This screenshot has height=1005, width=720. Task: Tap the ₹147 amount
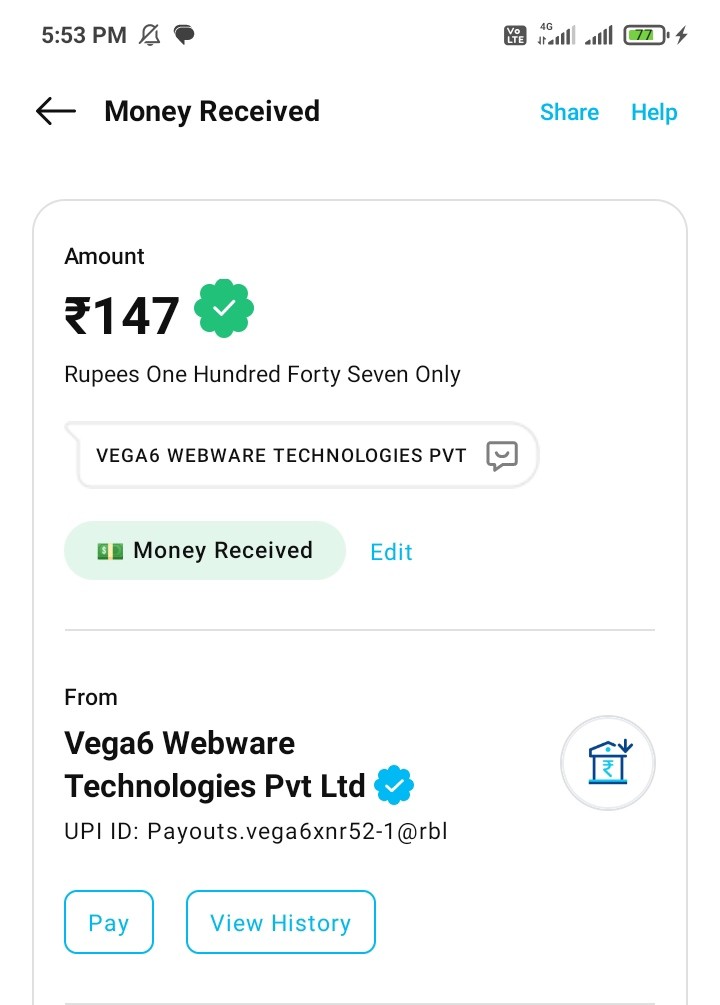tap(122, 316)
